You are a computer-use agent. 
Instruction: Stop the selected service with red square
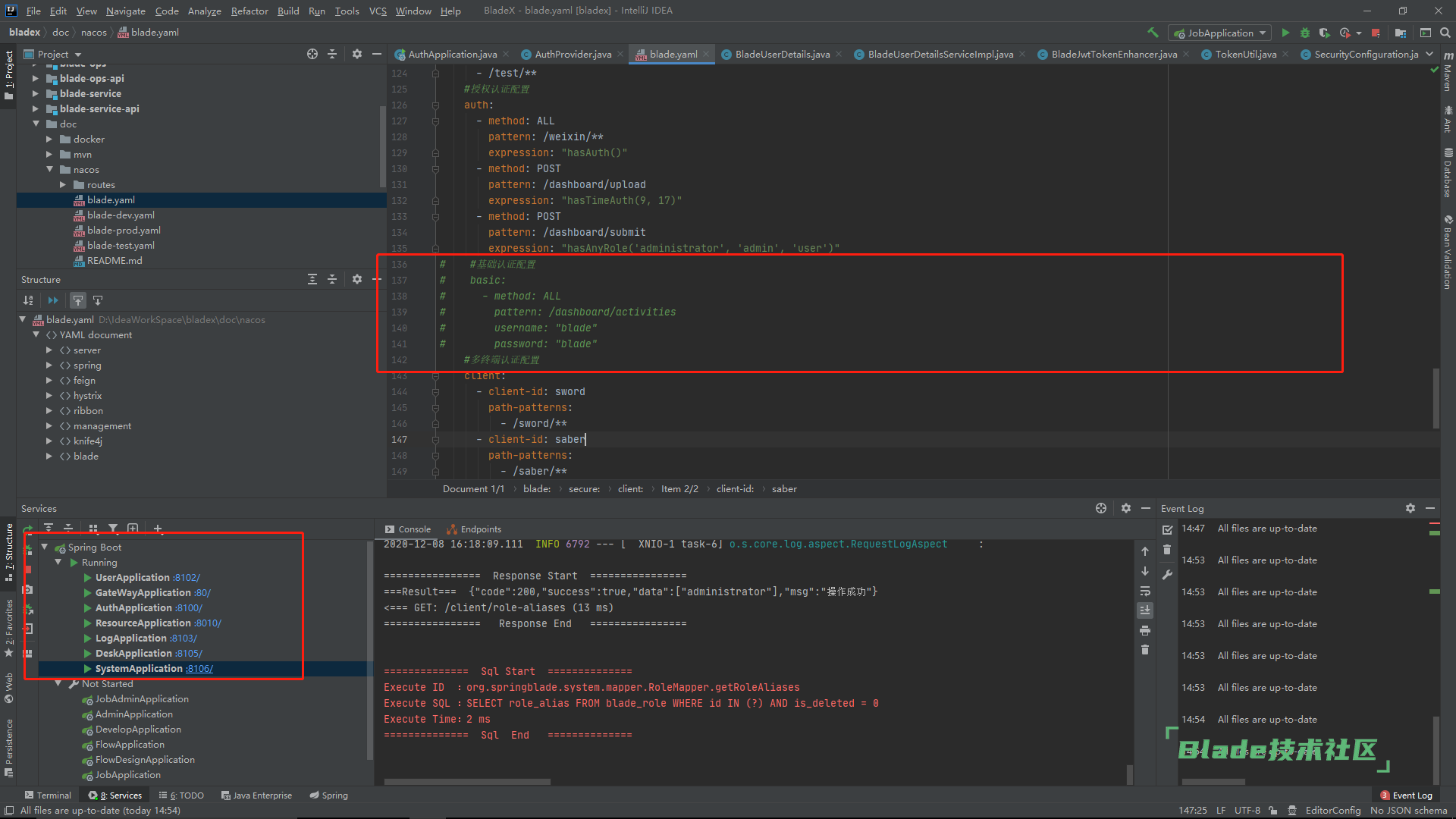point(28,569)
